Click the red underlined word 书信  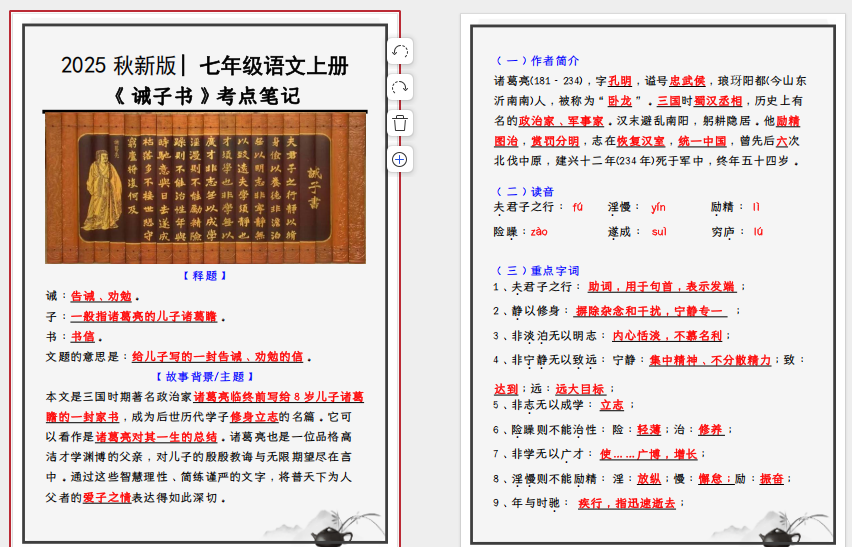pos(82,337)
